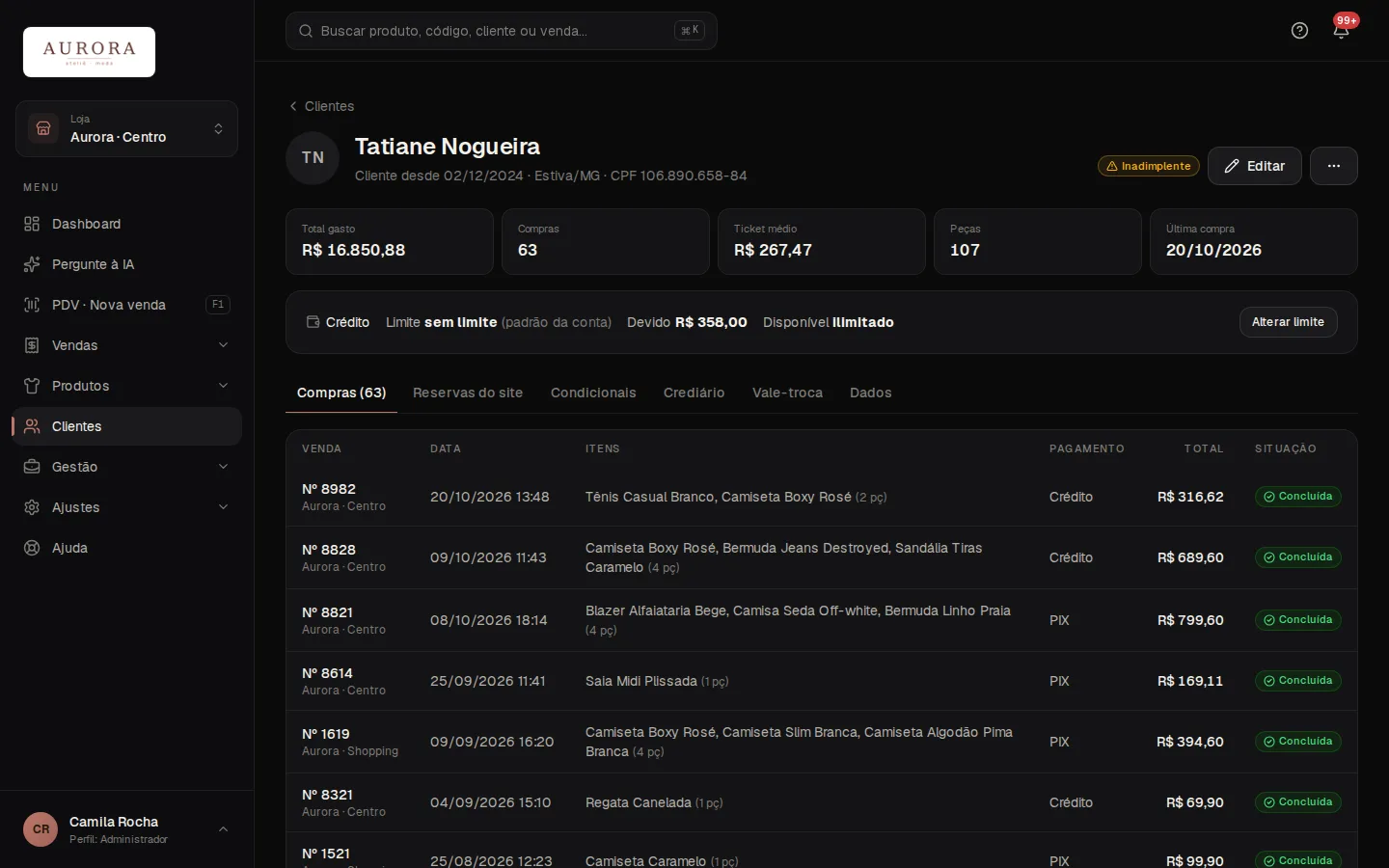Click the Dashboard sidebar icon

(x=32, y=224)
